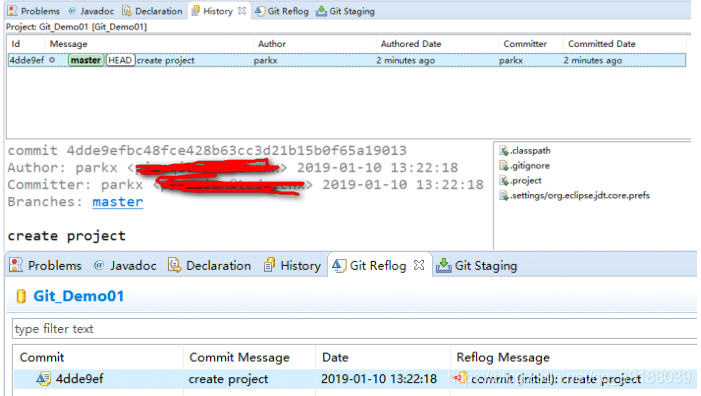Viewport: 701px width, 396px height.
Task: Select .project in changed files list
Action: [x=526, y=181]
